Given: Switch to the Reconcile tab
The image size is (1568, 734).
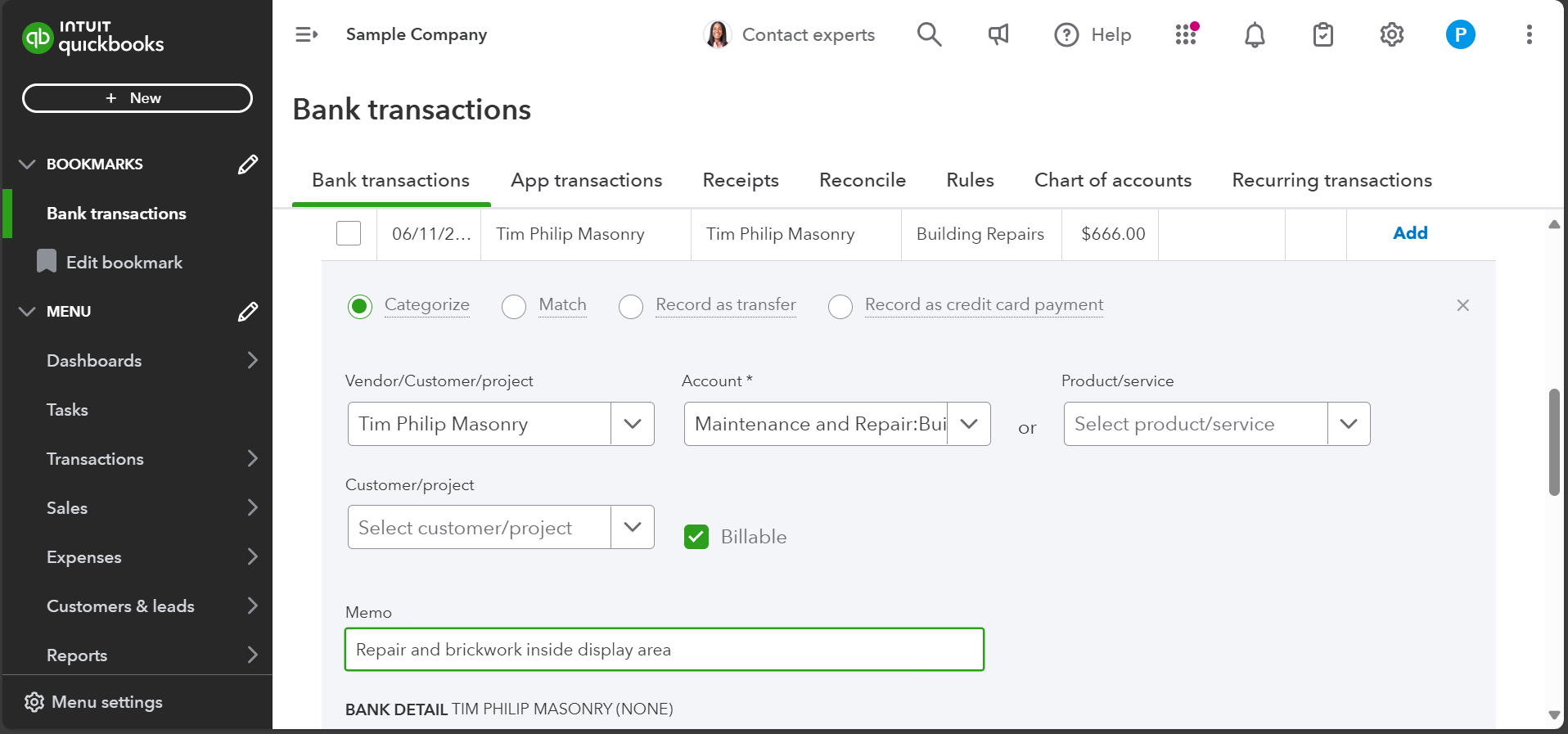Looking at the screenshot, I should tap(862, 180).
